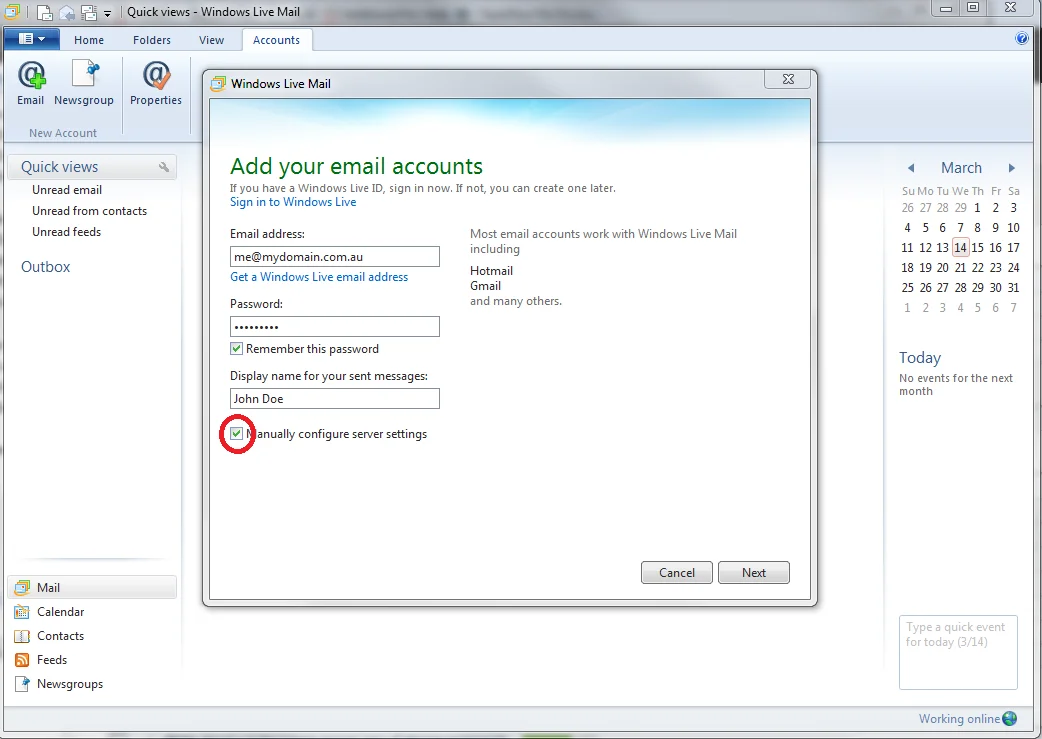Click the Today heading in calendar pane
The width and height of the screenshot is (1042, 739).
click(920, 358)
